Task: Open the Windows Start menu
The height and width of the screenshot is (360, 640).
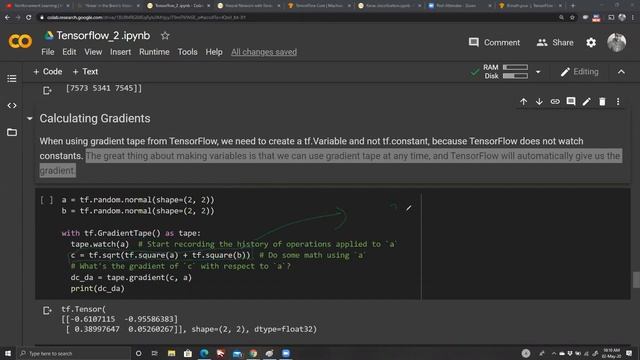Action: pos(7,353)
